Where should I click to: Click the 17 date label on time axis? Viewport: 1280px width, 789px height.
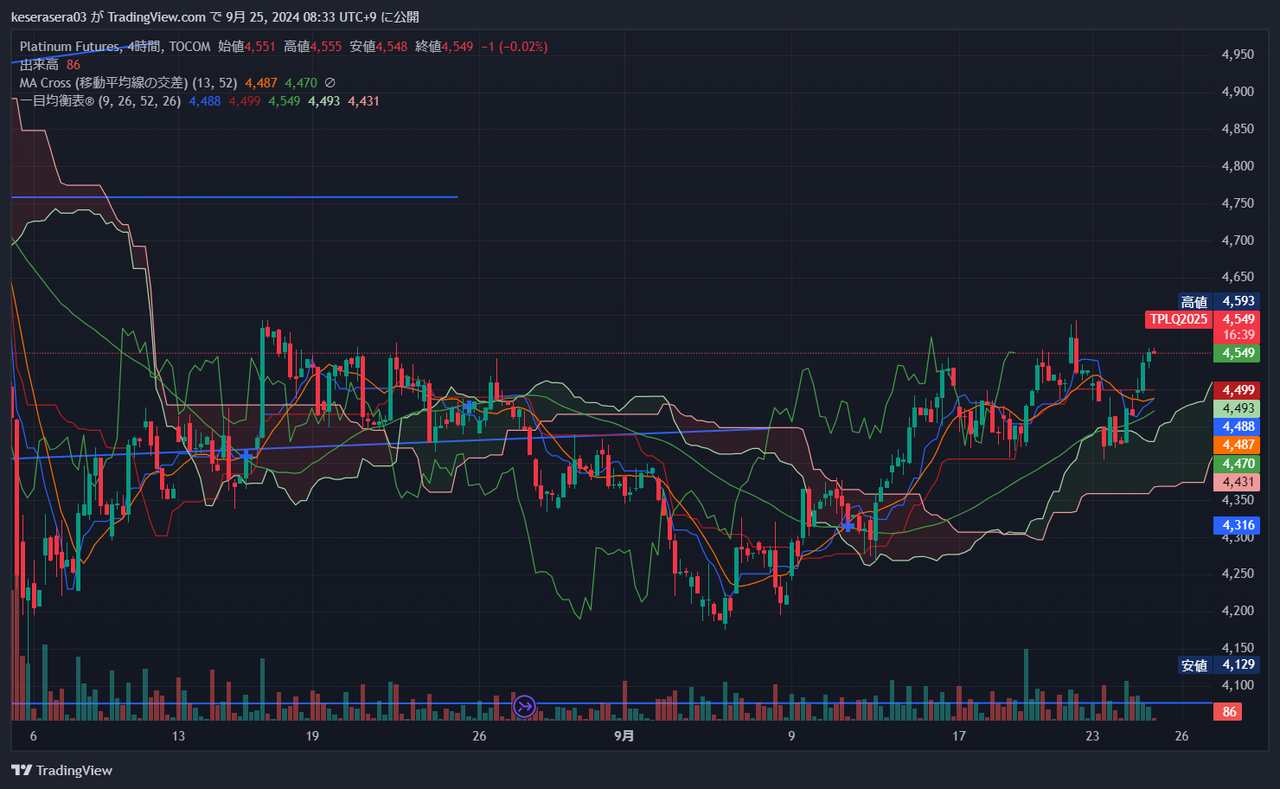point(959,737)
